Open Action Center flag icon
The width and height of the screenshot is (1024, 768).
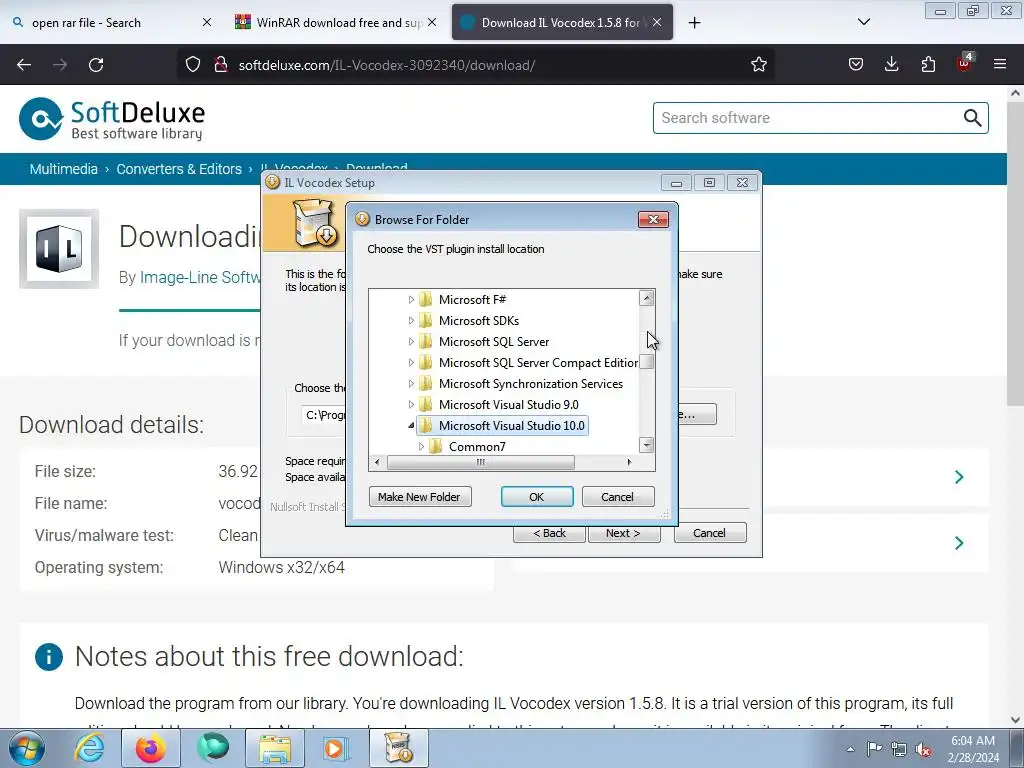pos(874,749)
